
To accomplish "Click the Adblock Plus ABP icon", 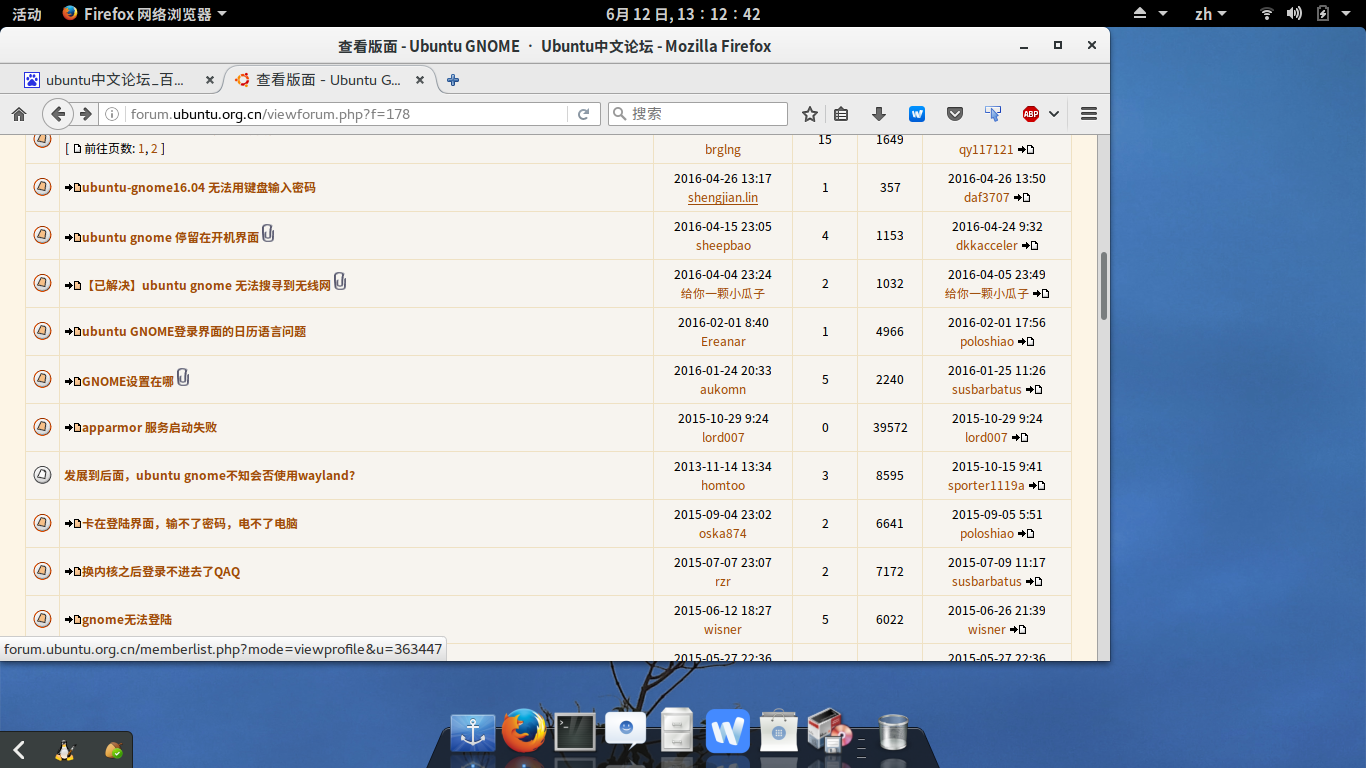I will tap(1031, 114).
